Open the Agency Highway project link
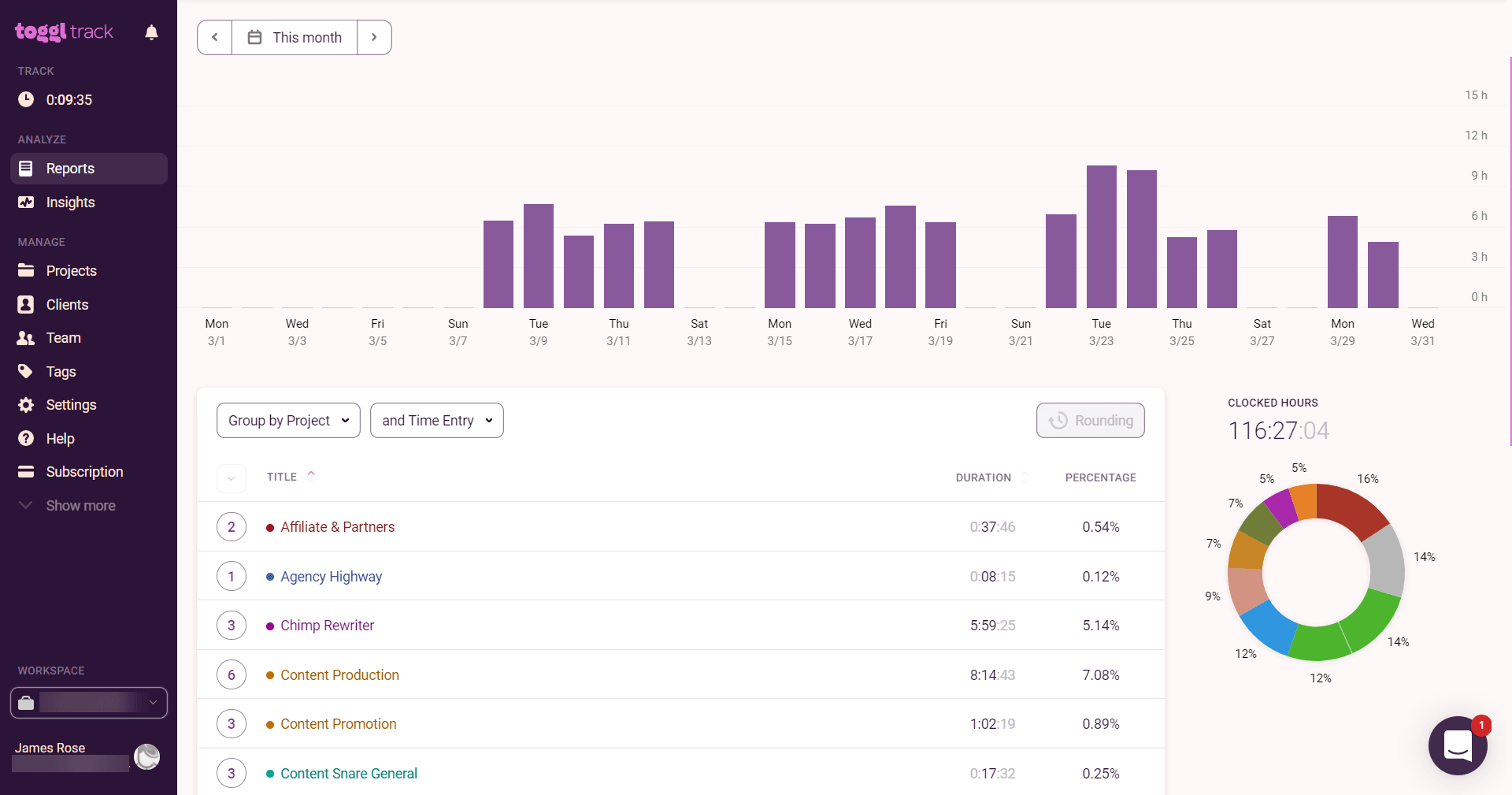 (331, 577)
